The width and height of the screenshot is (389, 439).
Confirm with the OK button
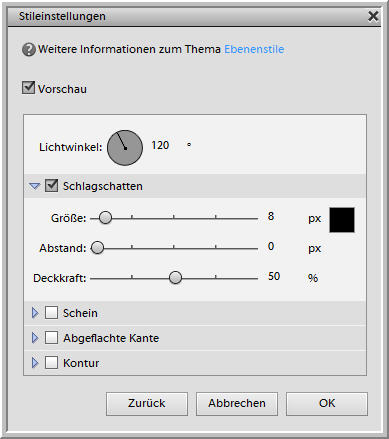pyautogui.click(x=327, y=404)
